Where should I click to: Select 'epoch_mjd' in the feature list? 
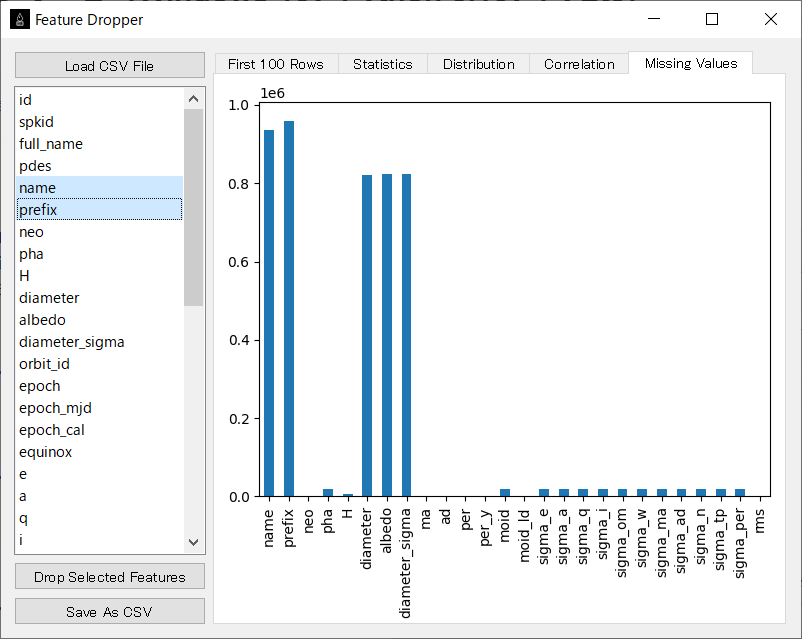click(x=100, y=408)
